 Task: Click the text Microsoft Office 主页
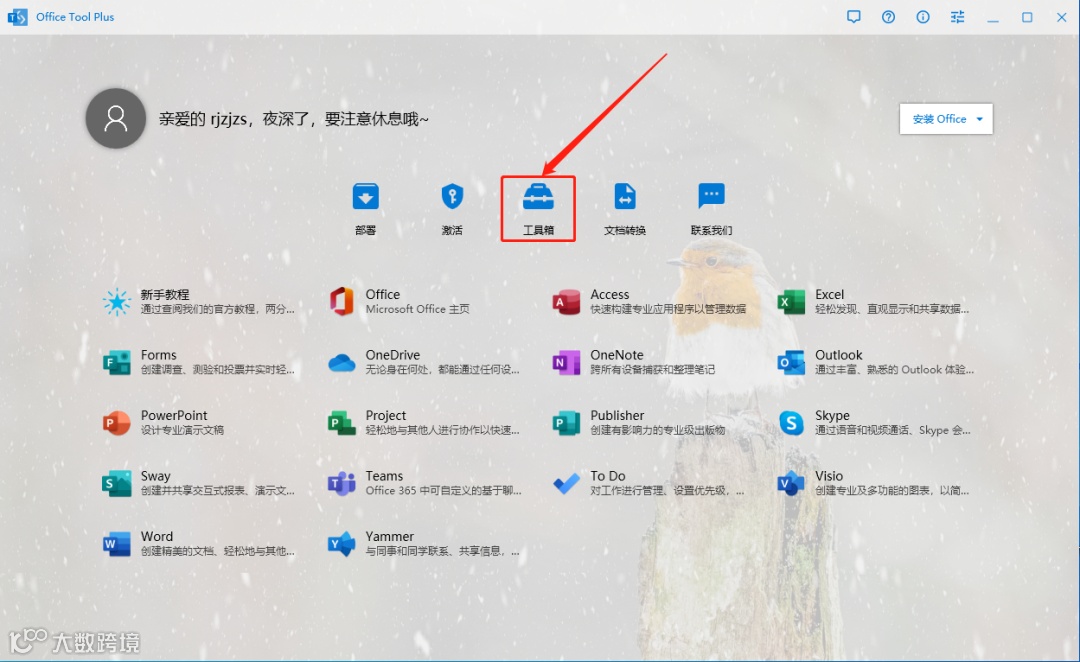click(417, 309)
